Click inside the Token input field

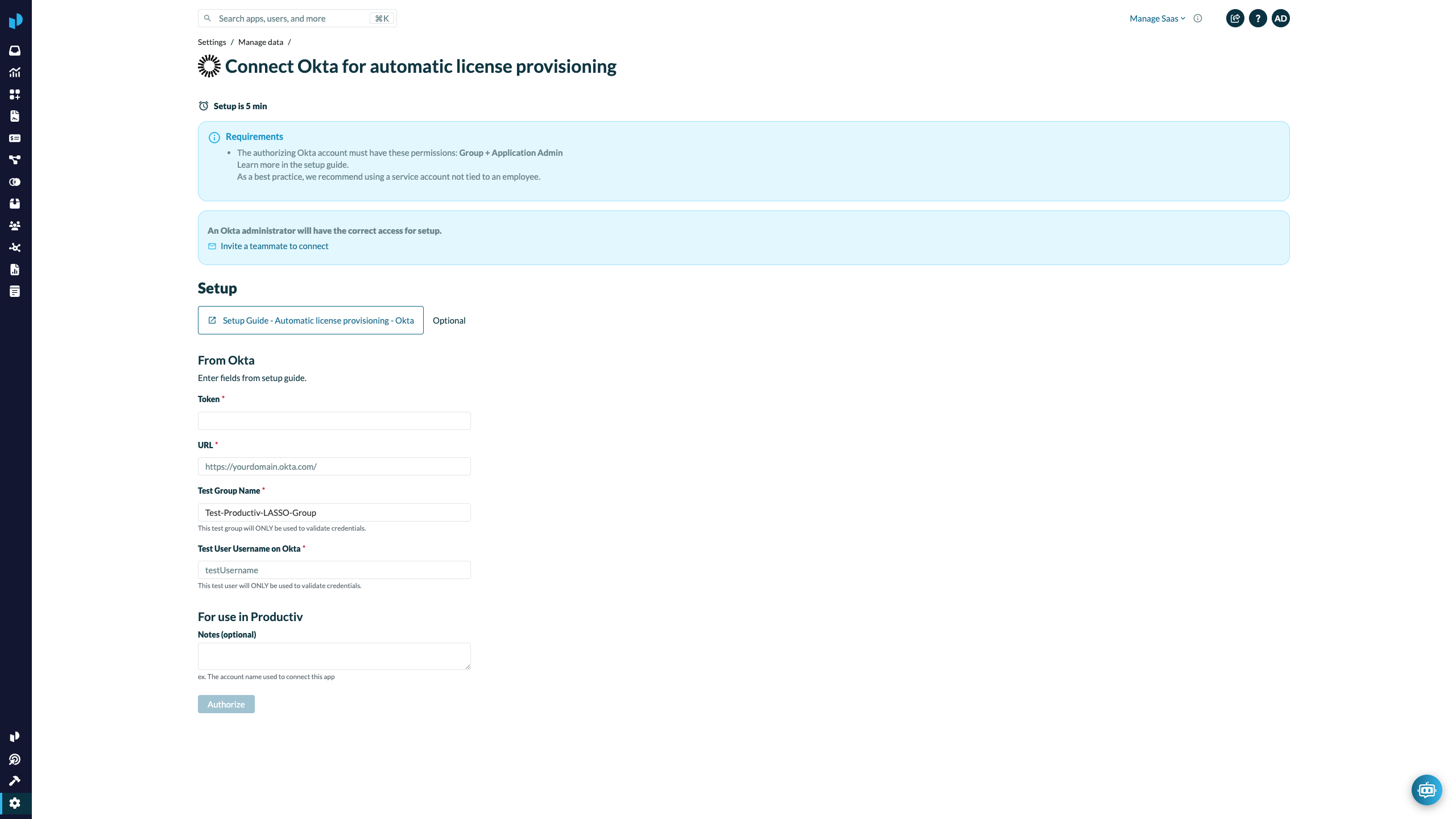(334, 420)
